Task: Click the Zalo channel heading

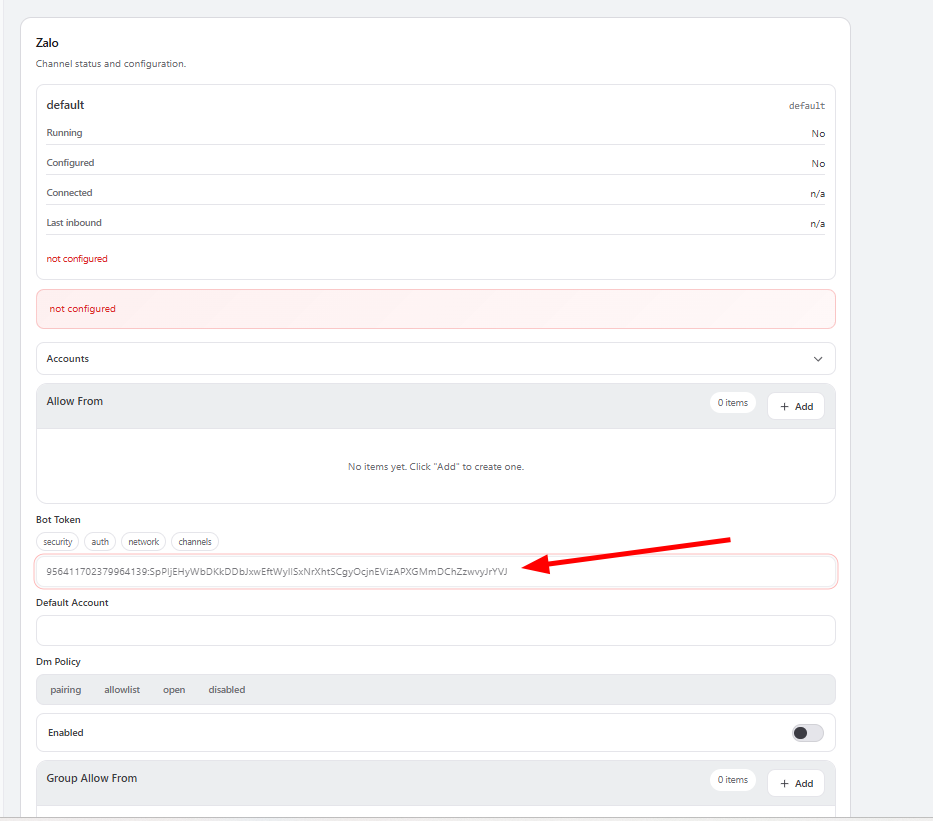Action: (47, 43)
